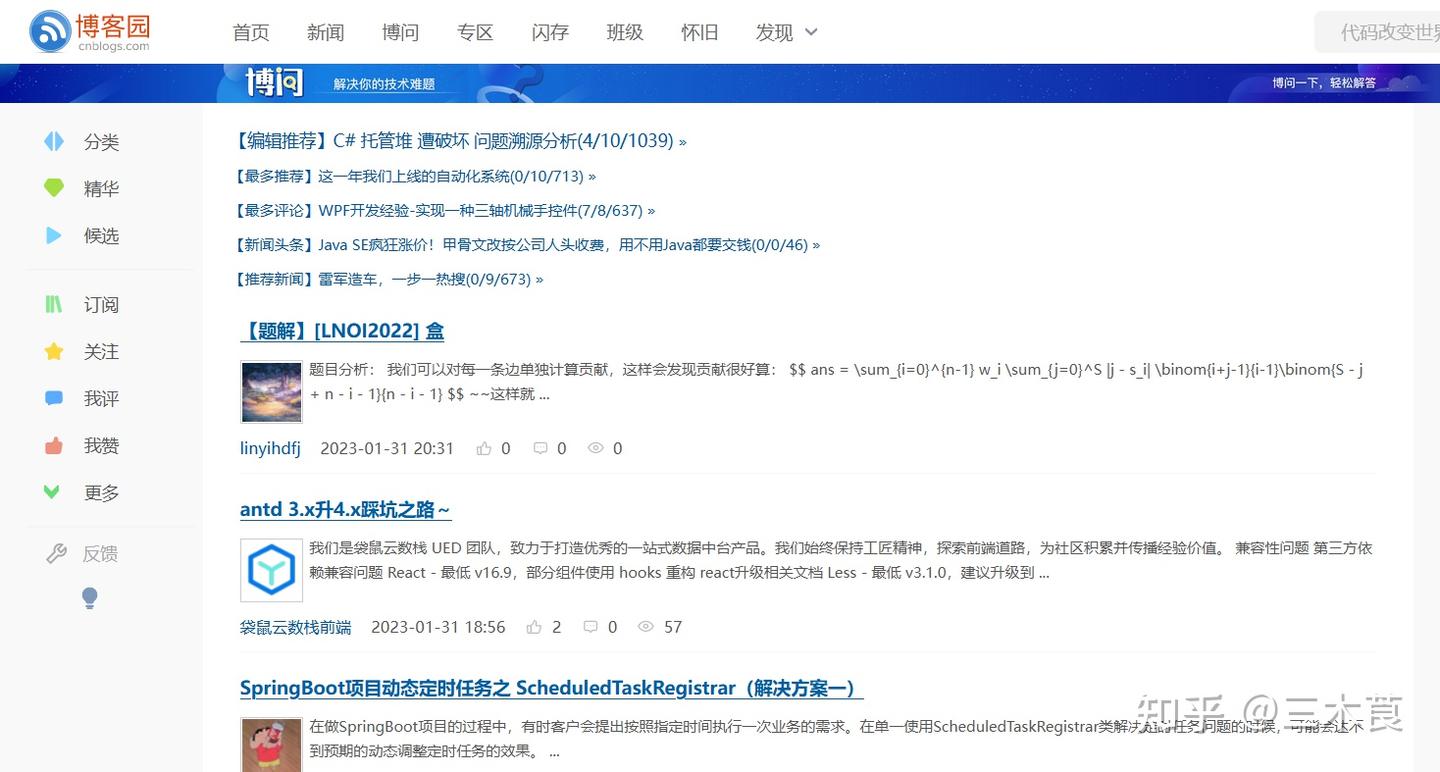Click the 反馈 wrench icon

[x=57, y=553]
